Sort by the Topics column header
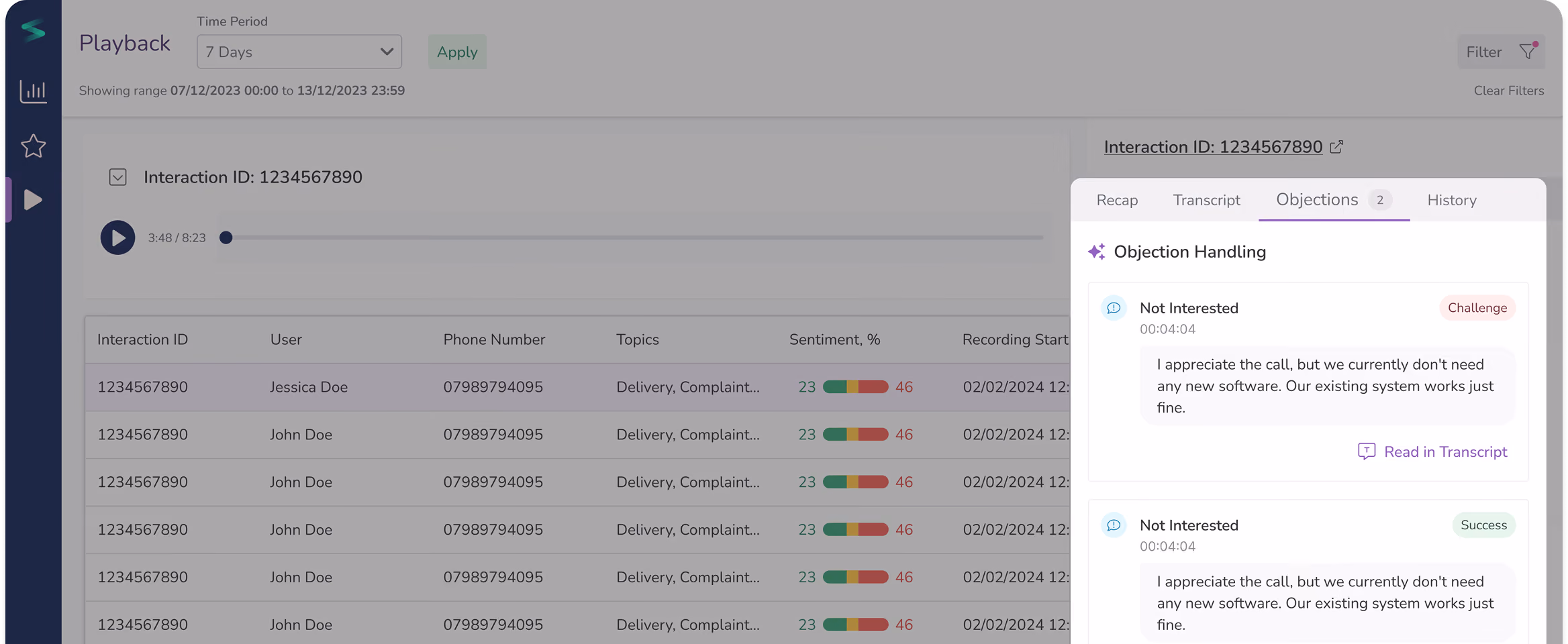The width and height of the screenshot is (1568, 644). [638, 339]
